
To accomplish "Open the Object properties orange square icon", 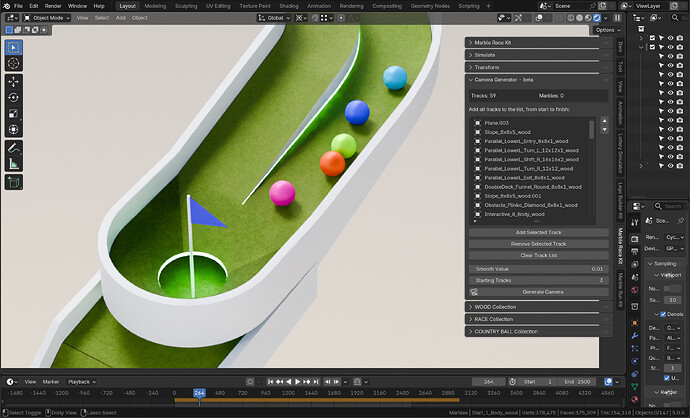I will pyautogui.click(x=635, y=323).
